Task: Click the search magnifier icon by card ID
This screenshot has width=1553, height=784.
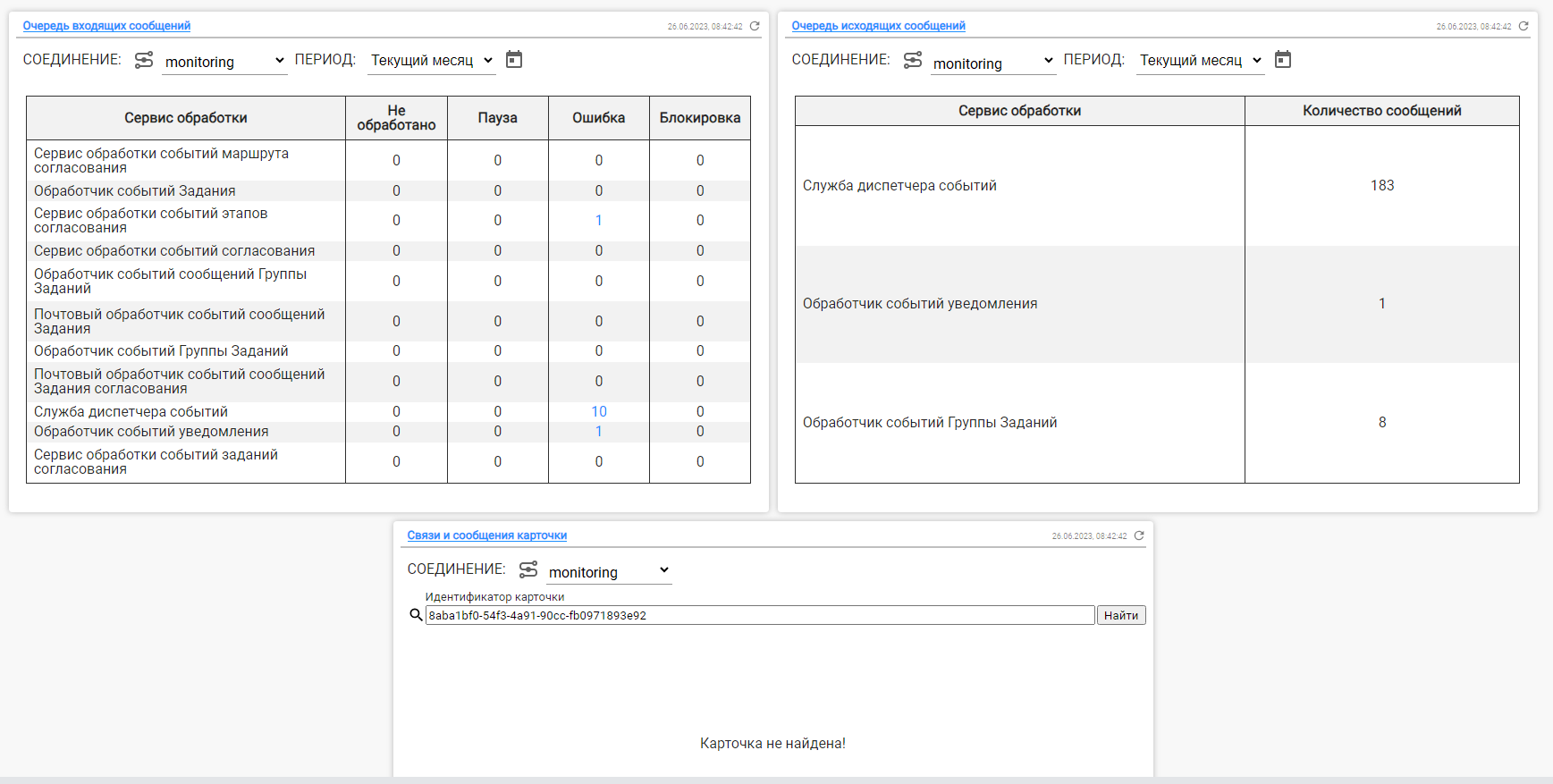Action: click(x=416, y=615)
